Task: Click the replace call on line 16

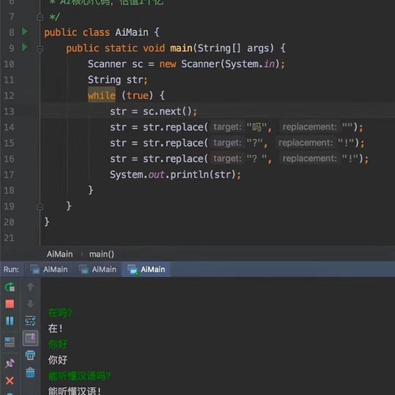Action: point(239,159)
